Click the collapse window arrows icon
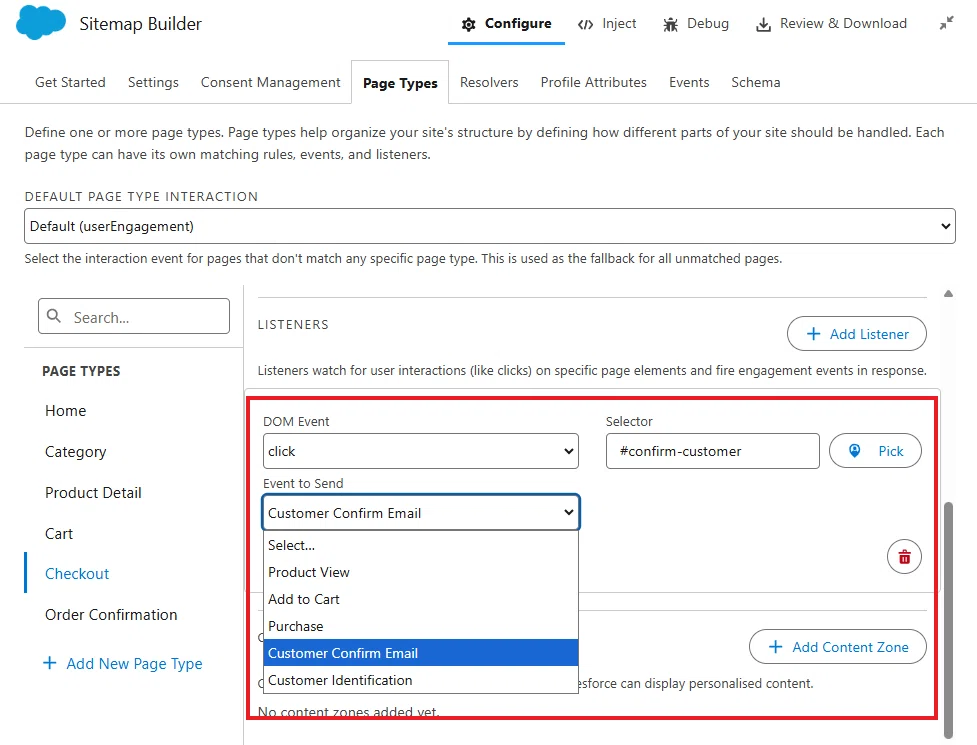The width and height of the screenshot is (977, 745). click(946, 24)
